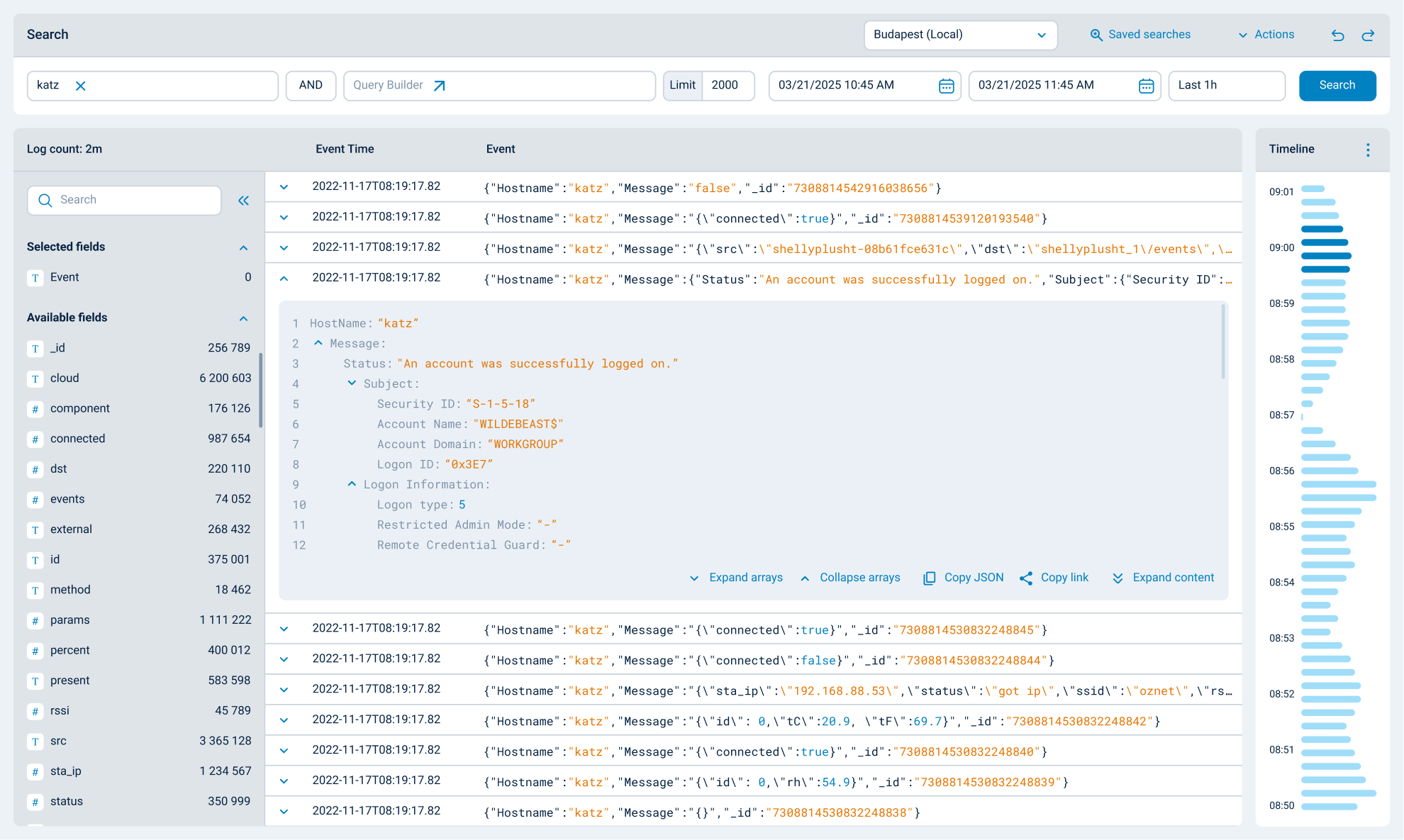
Task: Click the events field type icon
Action: point(35,500)
